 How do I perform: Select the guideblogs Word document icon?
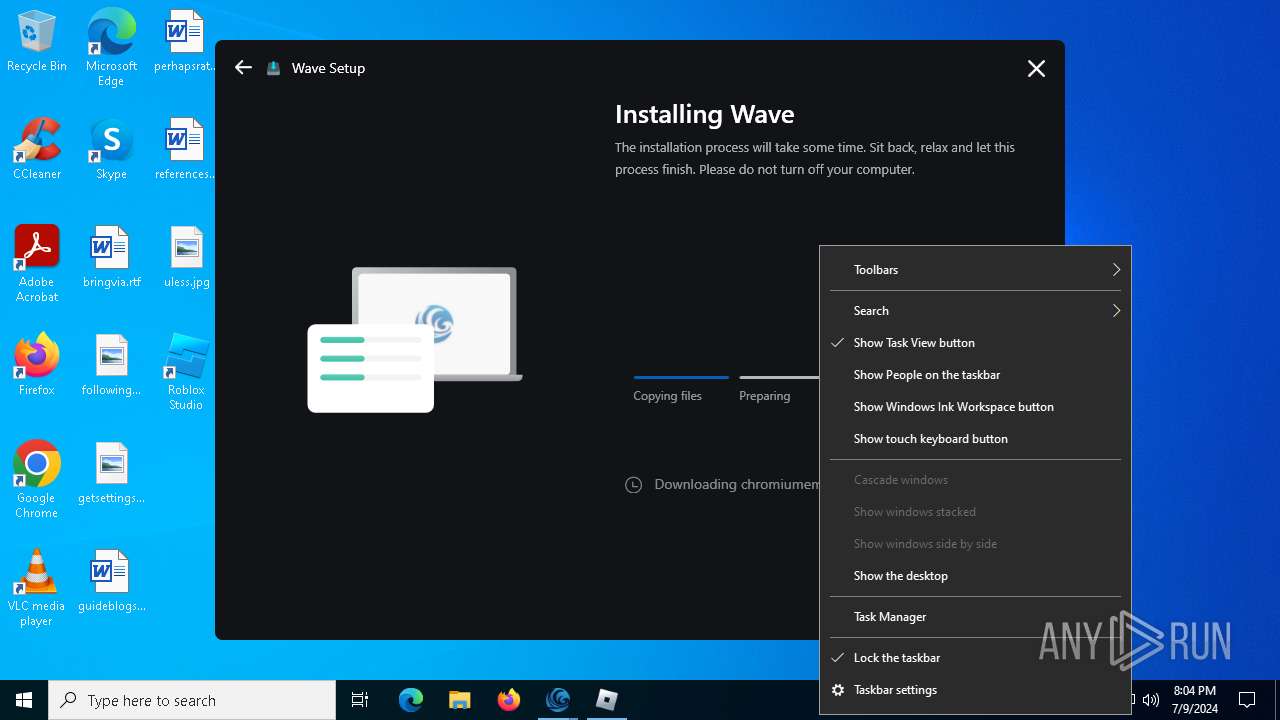tap(111, 582)
